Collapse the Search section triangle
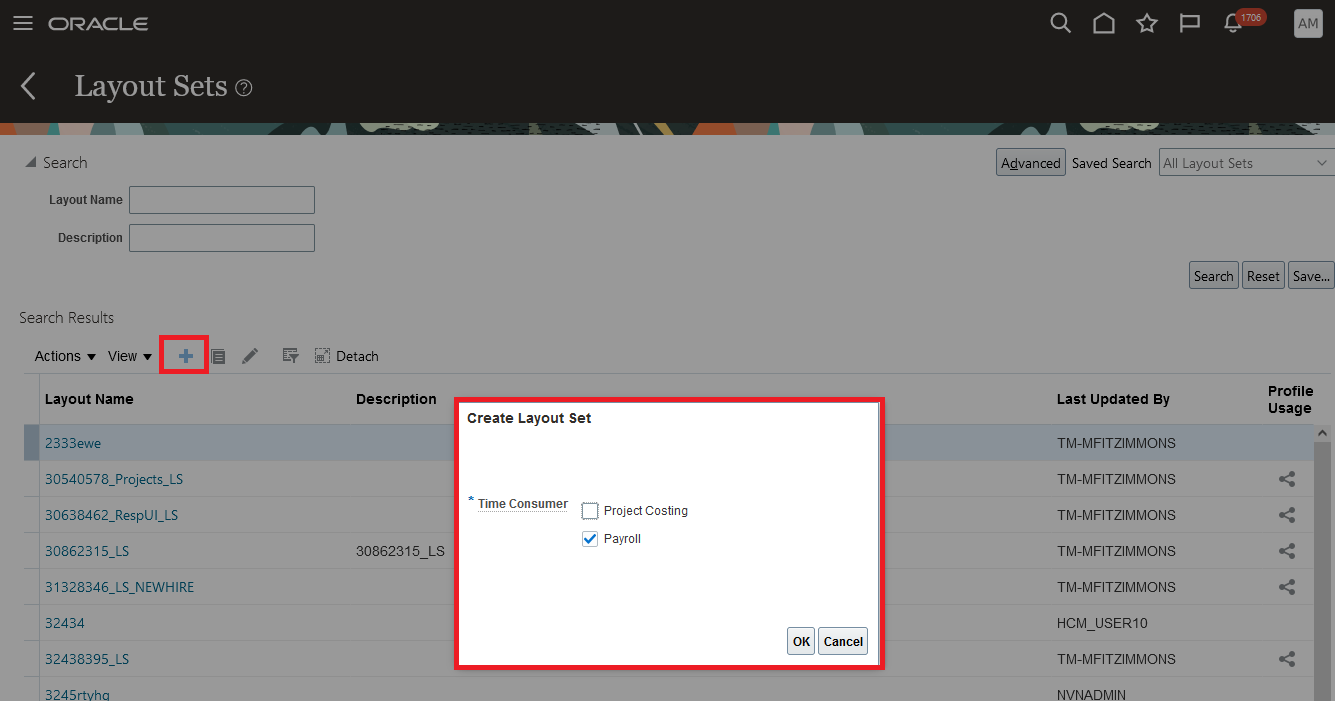The width and height of the screenshot is (1335, 701). [33, 161]
